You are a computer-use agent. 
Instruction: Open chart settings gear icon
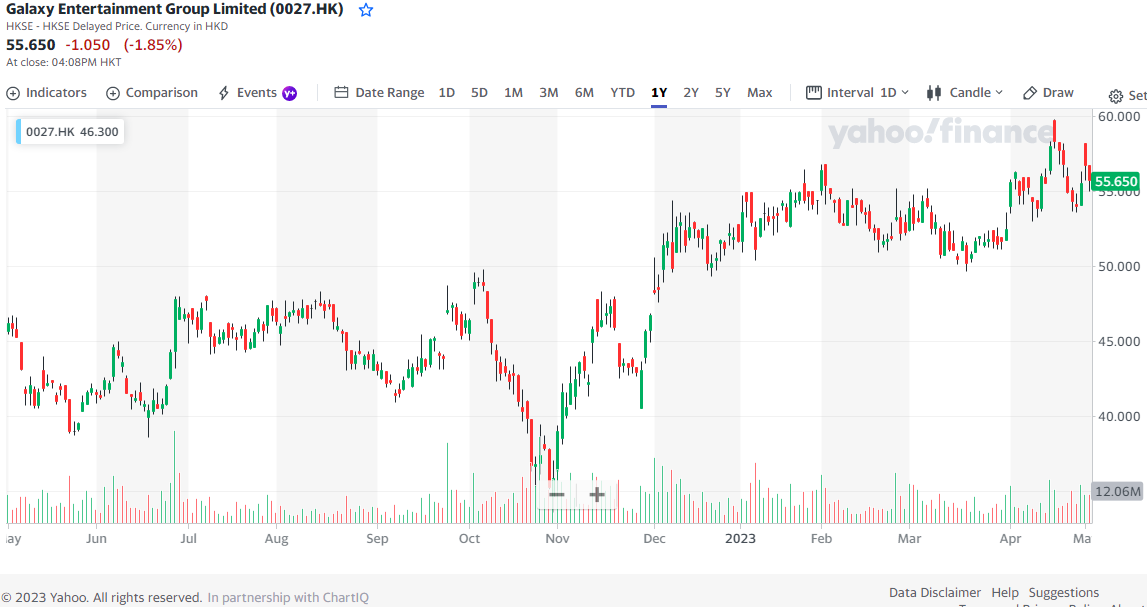click(1116, 96)
